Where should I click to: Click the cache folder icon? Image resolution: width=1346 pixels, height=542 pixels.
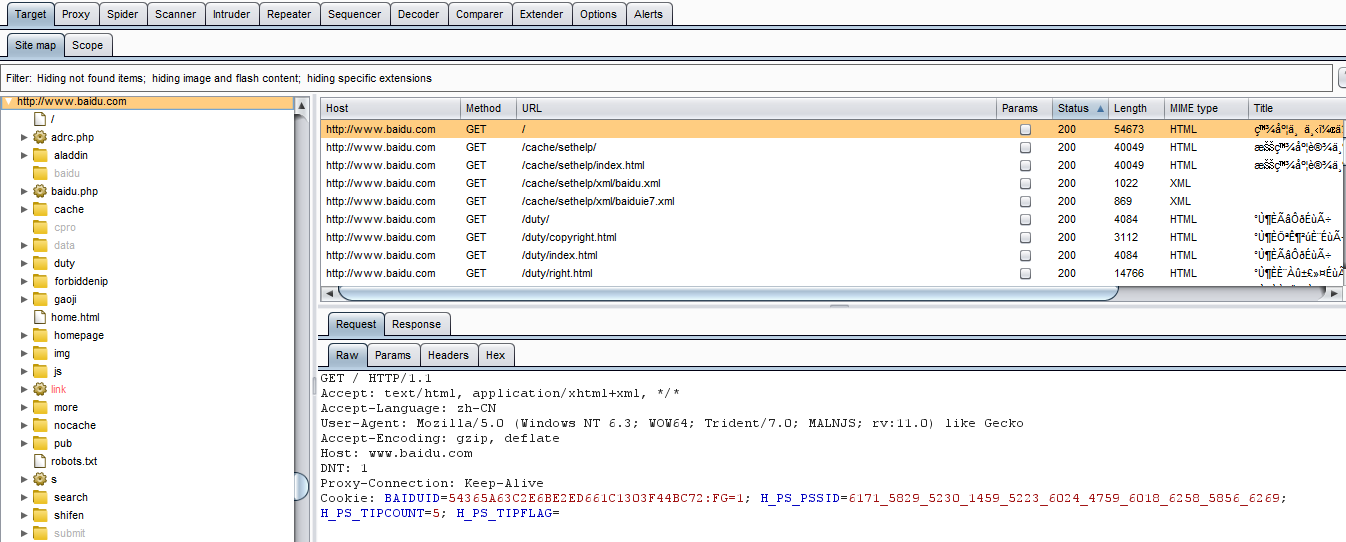click(40, 209)
